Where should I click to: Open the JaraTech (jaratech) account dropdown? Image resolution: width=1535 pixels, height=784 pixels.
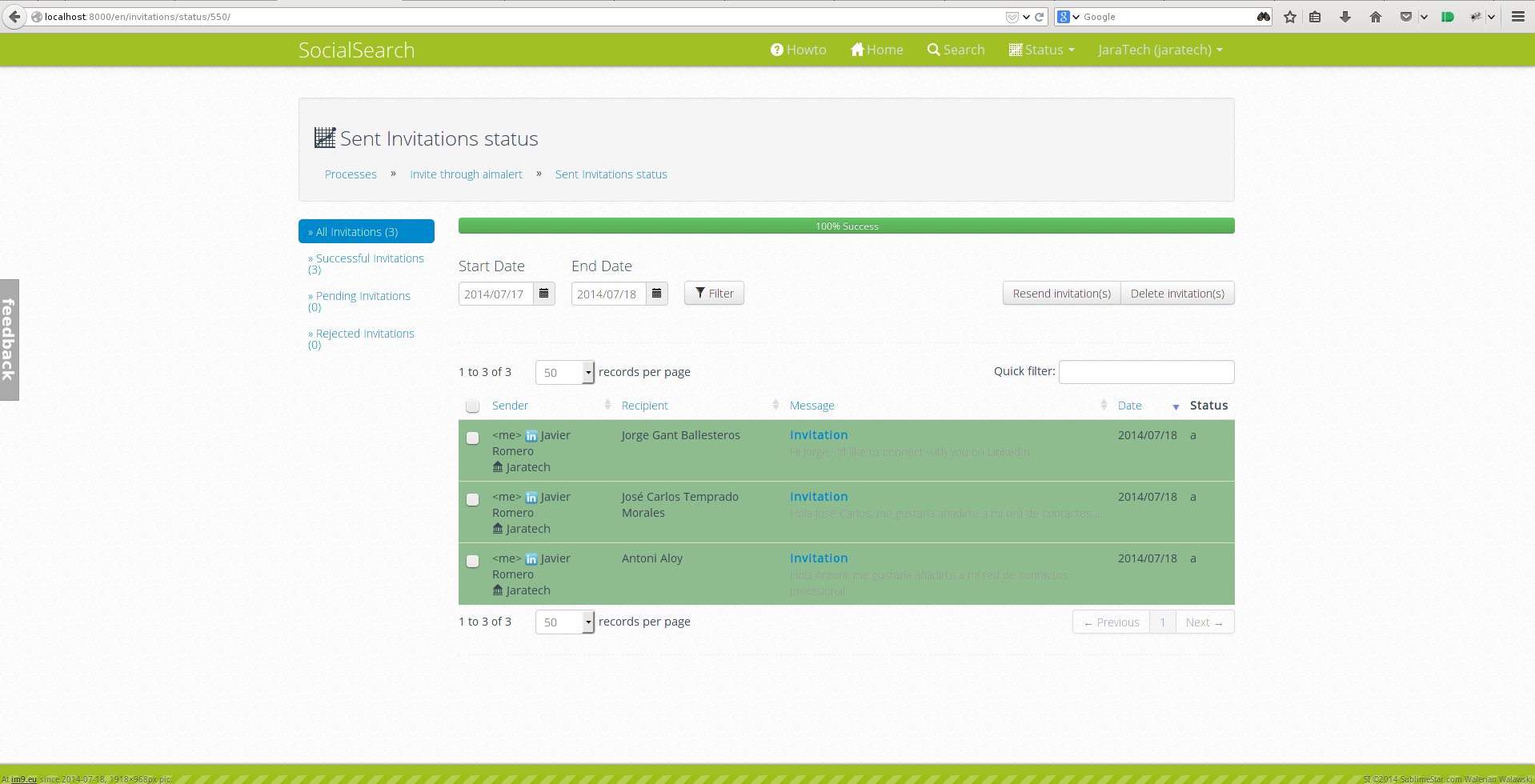1160,50
